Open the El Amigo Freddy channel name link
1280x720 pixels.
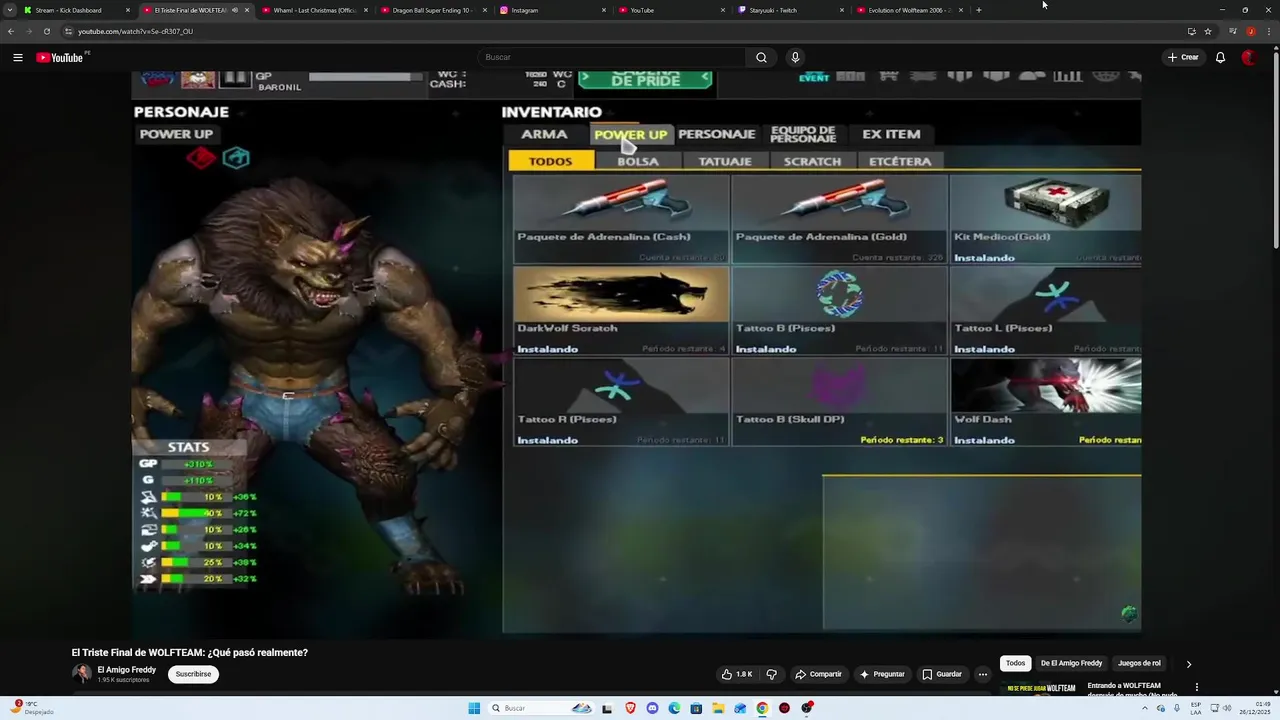pyautogui.click(x=126, y=670)
